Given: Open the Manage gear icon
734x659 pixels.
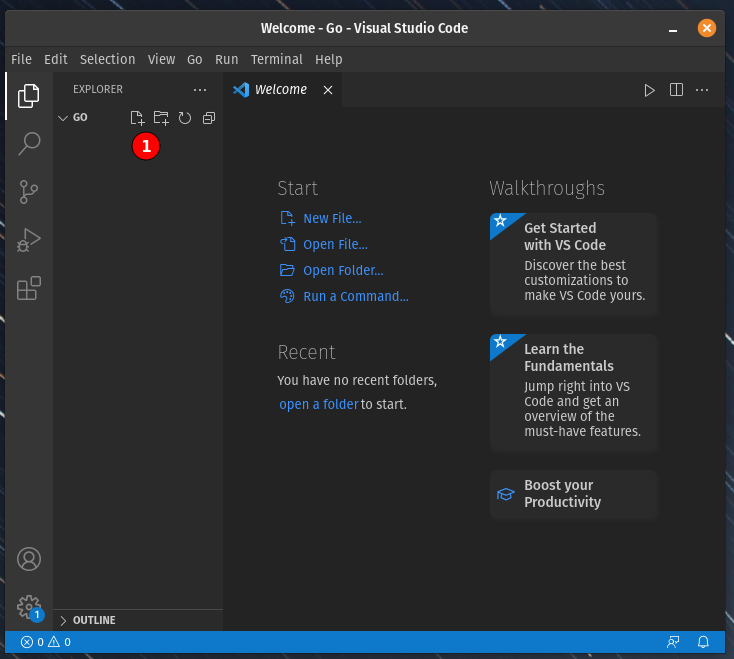Looking at the screenshot, I should pyautogui.click(x=29, y=607).
